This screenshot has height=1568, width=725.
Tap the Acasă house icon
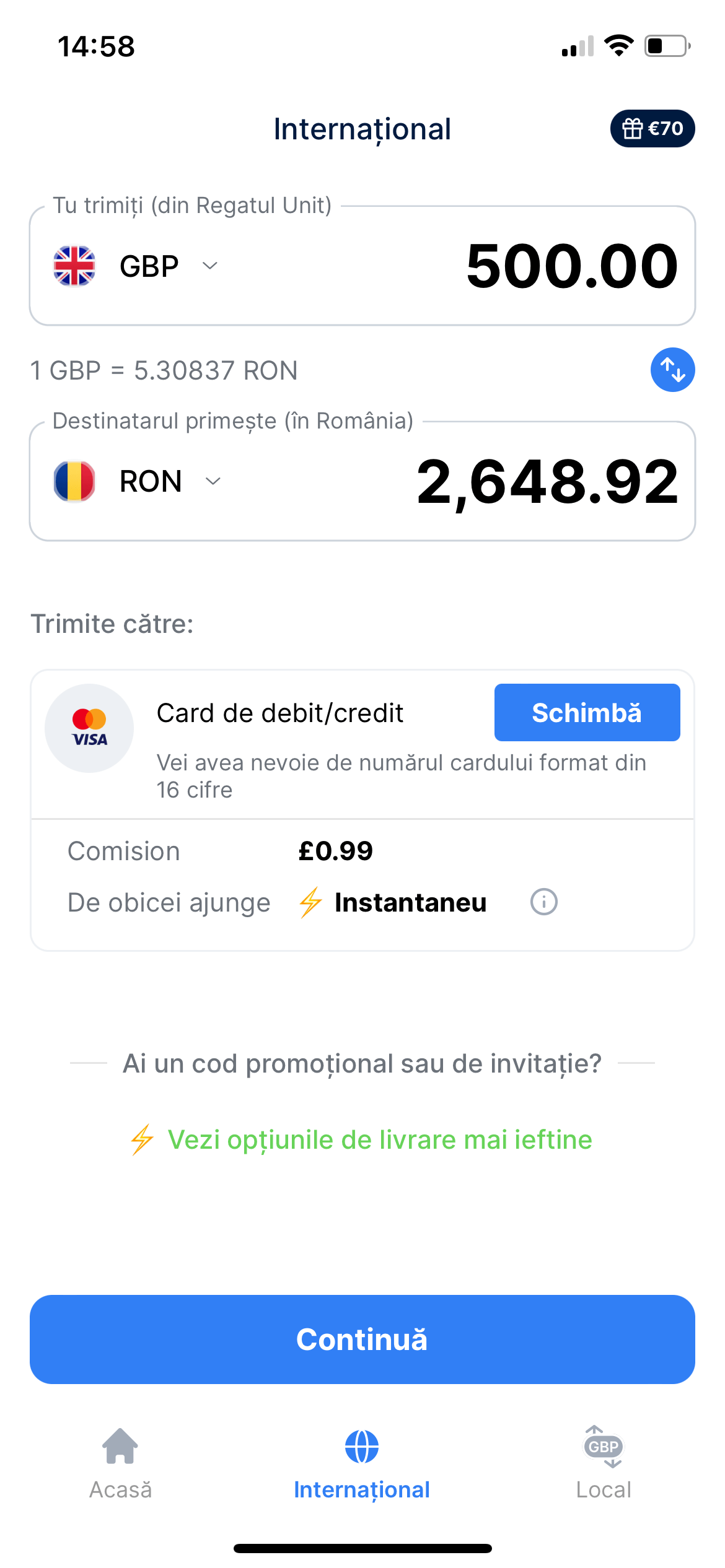point(120,1446)
